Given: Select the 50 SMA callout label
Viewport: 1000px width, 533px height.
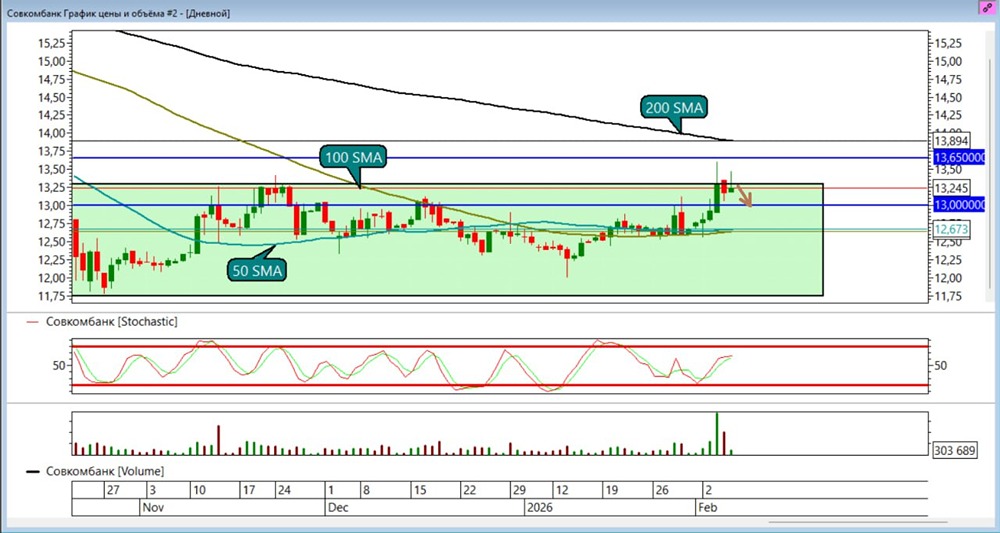Looking at the screenshot, I should (x=256, y=270).
